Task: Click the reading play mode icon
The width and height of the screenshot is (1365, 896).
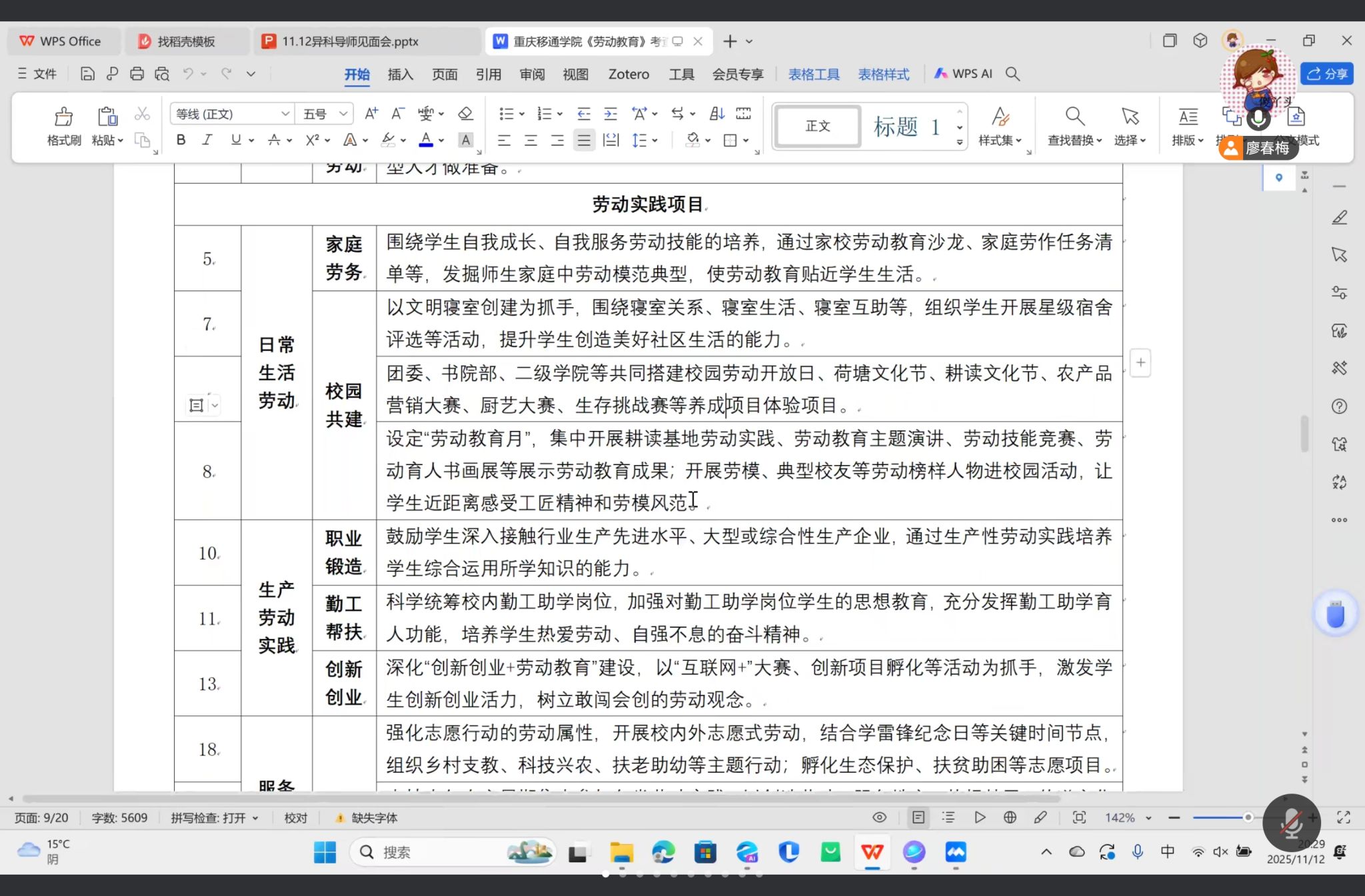Action: [980, 817]
